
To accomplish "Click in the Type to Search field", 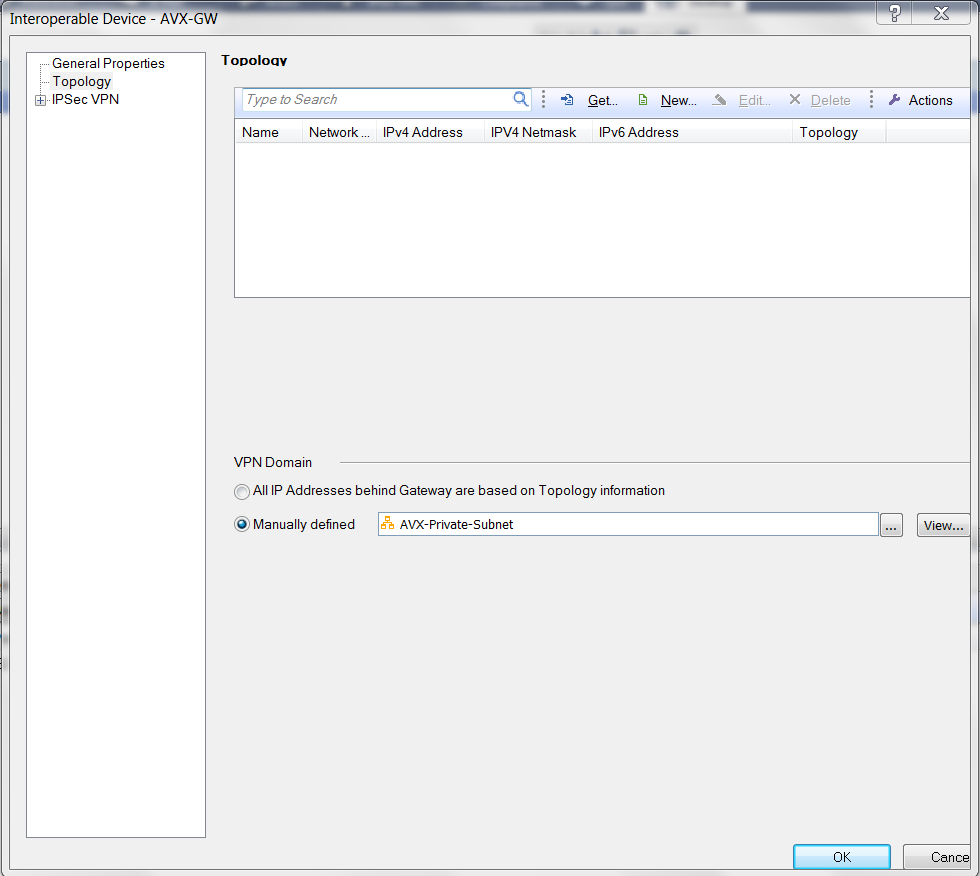I will pyautogui.click(x=375, y=100).
